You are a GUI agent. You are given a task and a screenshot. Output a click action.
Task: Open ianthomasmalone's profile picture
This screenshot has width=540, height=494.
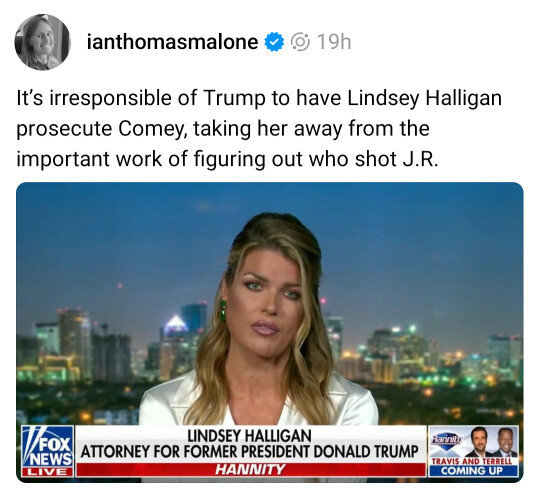click(x=43, y=42)
